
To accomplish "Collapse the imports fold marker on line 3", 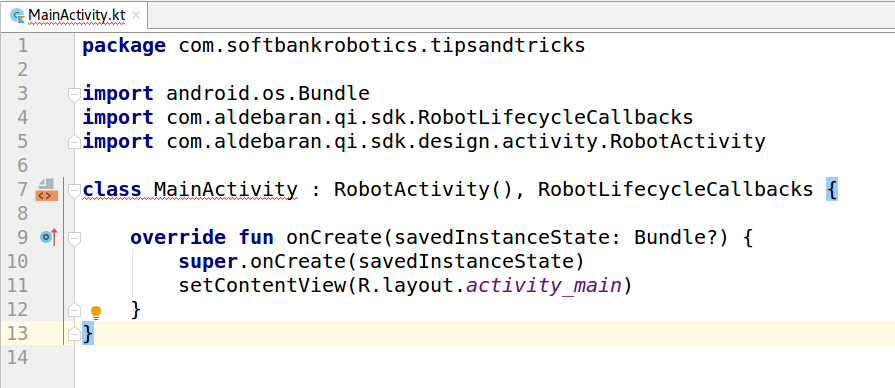I will 74,95.
